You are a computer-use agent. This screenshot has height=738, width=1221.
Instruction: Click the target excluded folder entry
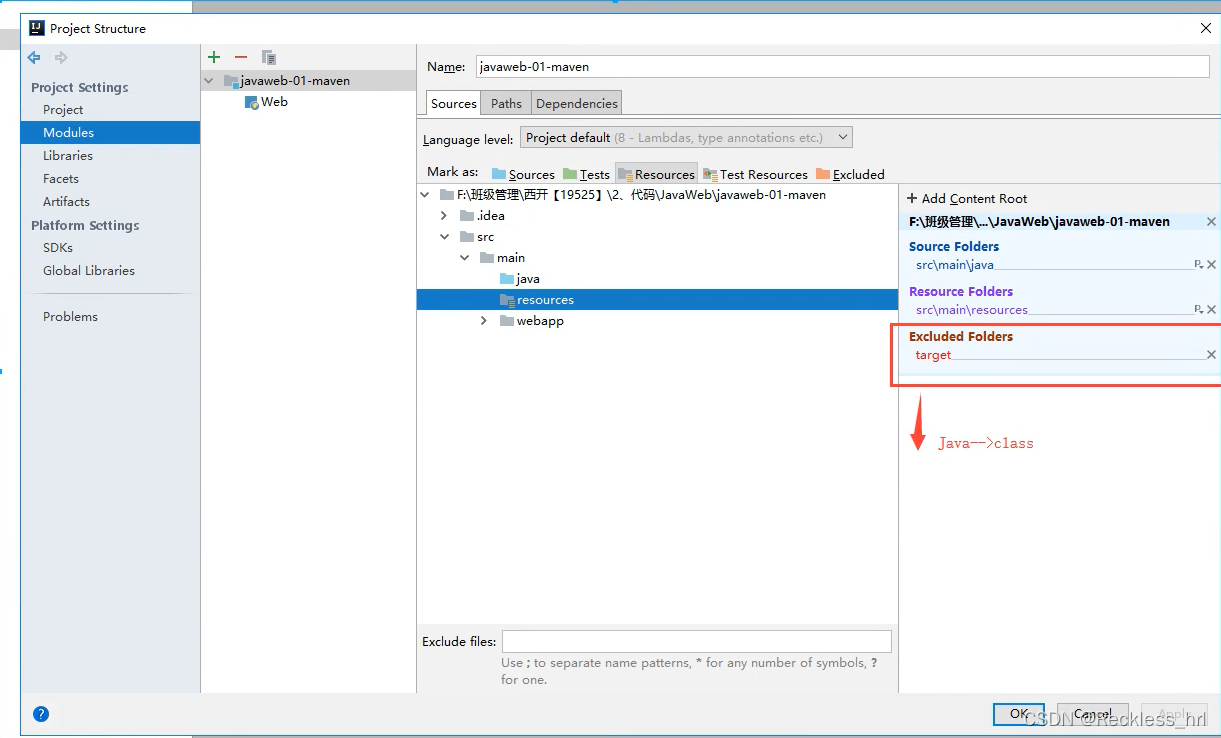click(x=933, y=355)
